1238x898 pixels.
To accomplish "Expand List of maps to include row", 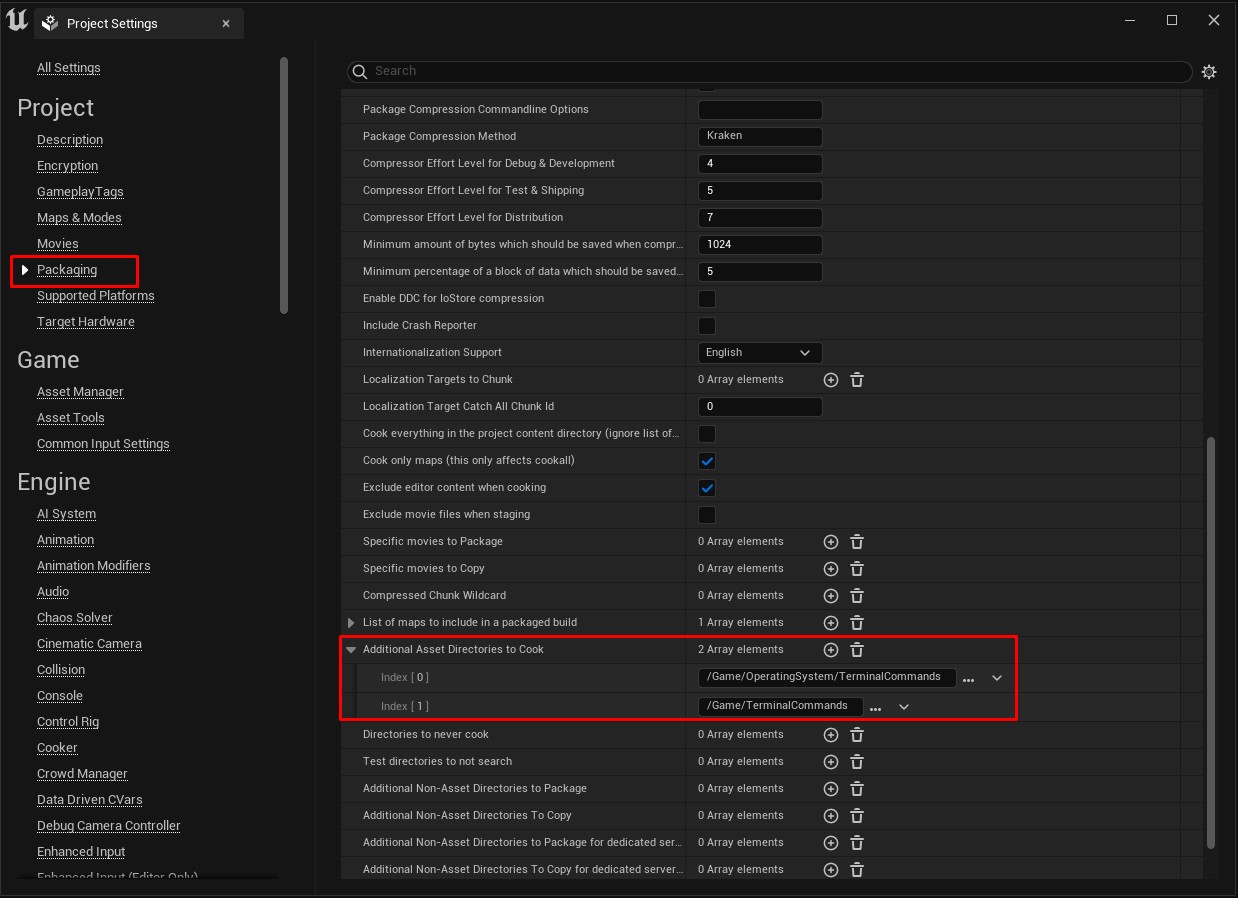I will pos(351,623).
